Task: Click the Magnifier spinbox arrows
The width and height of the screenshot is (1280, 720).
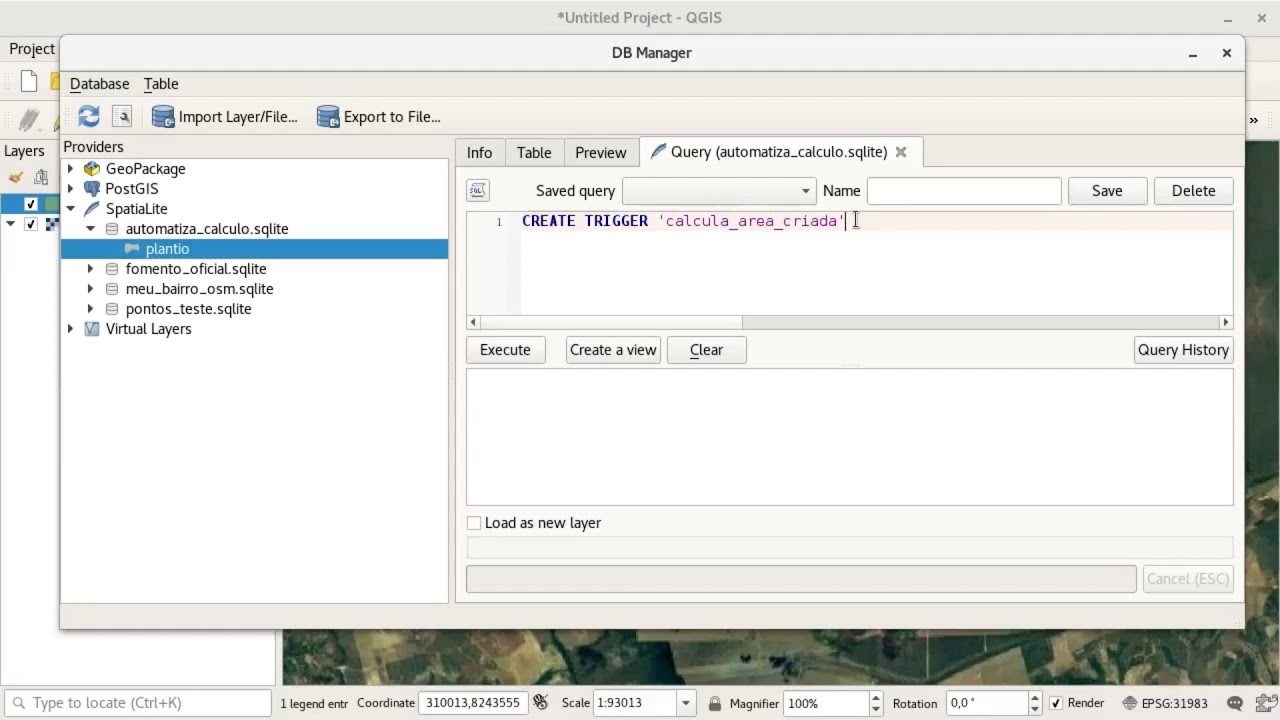Action: [x=875, y=703]
